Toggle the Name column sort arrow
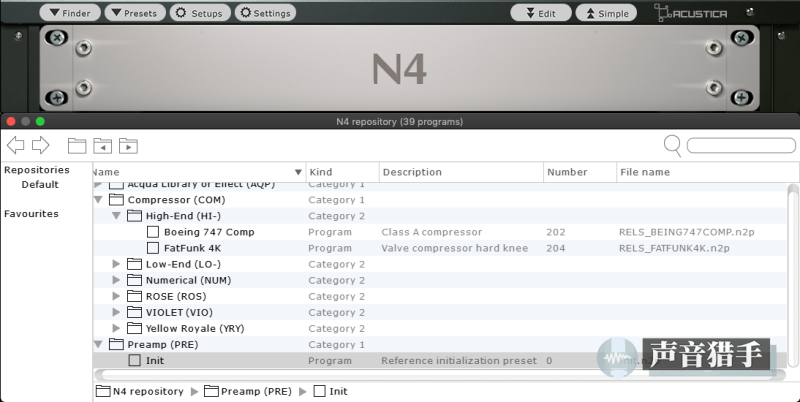This screenshot has width=800, height=402. tap(298, 172)
